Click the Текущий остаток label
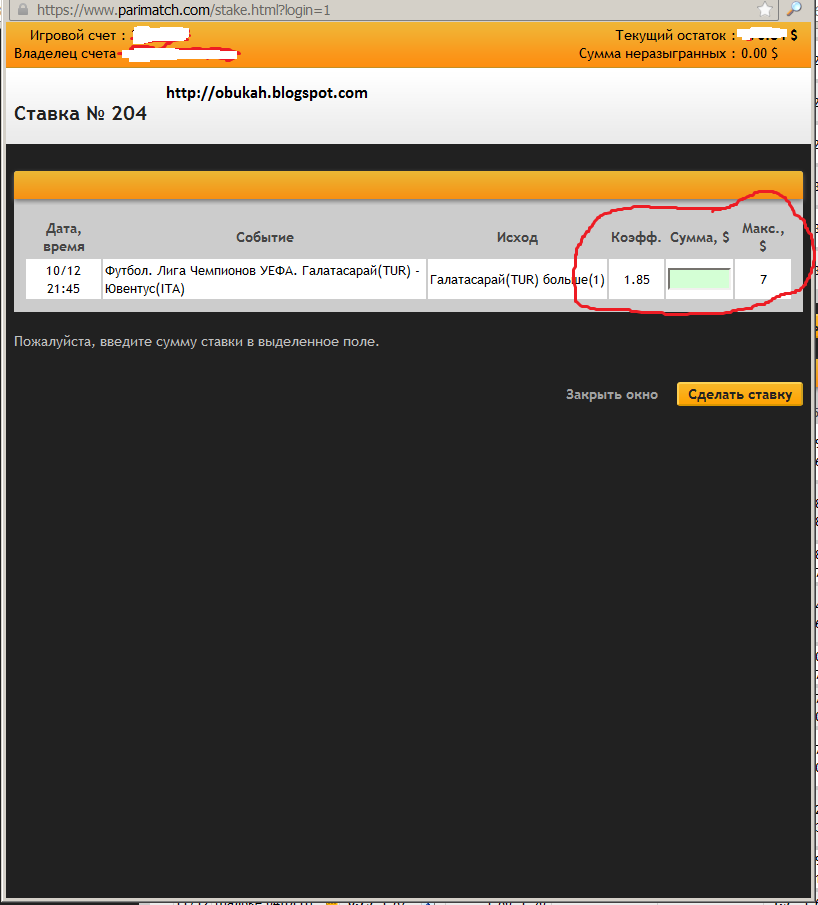The width and height of the screenshot is (818, 905). point(670,35)
